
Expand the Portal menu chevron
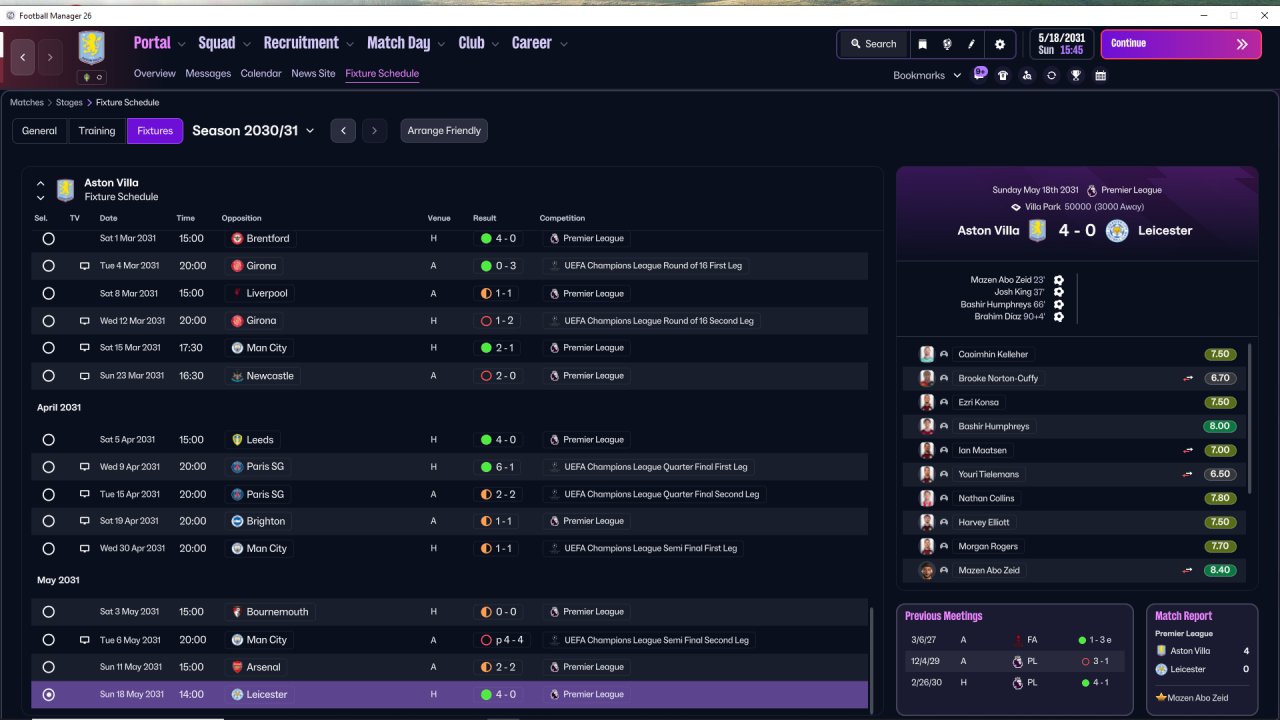pos(181,44)
